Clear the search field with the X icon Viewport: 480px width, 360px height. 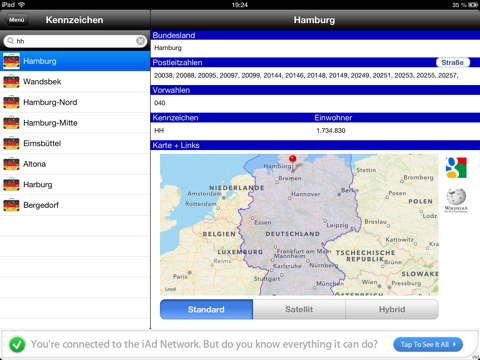(x=141, y=41)
